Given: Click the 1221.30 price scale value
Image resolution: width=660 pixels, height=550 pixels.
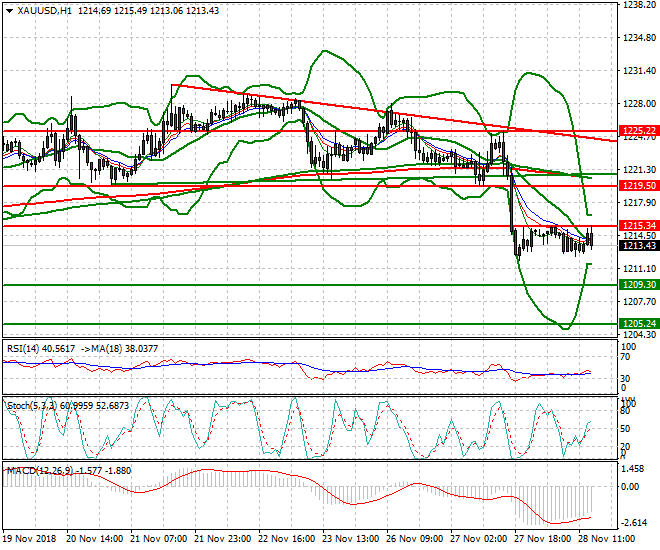Looking at the screenshot, I should (639, 170).
